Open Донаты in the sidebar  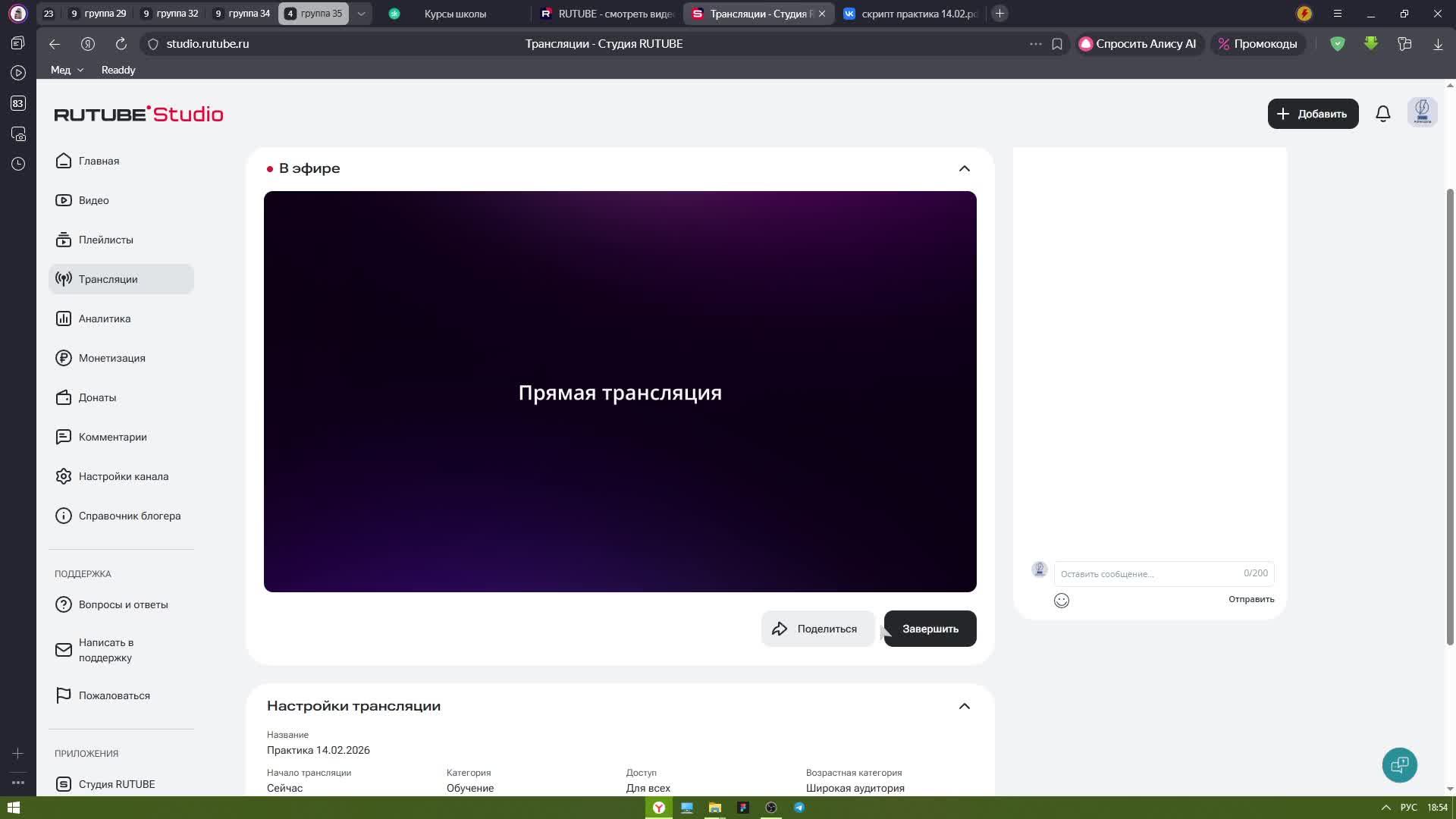97,397
